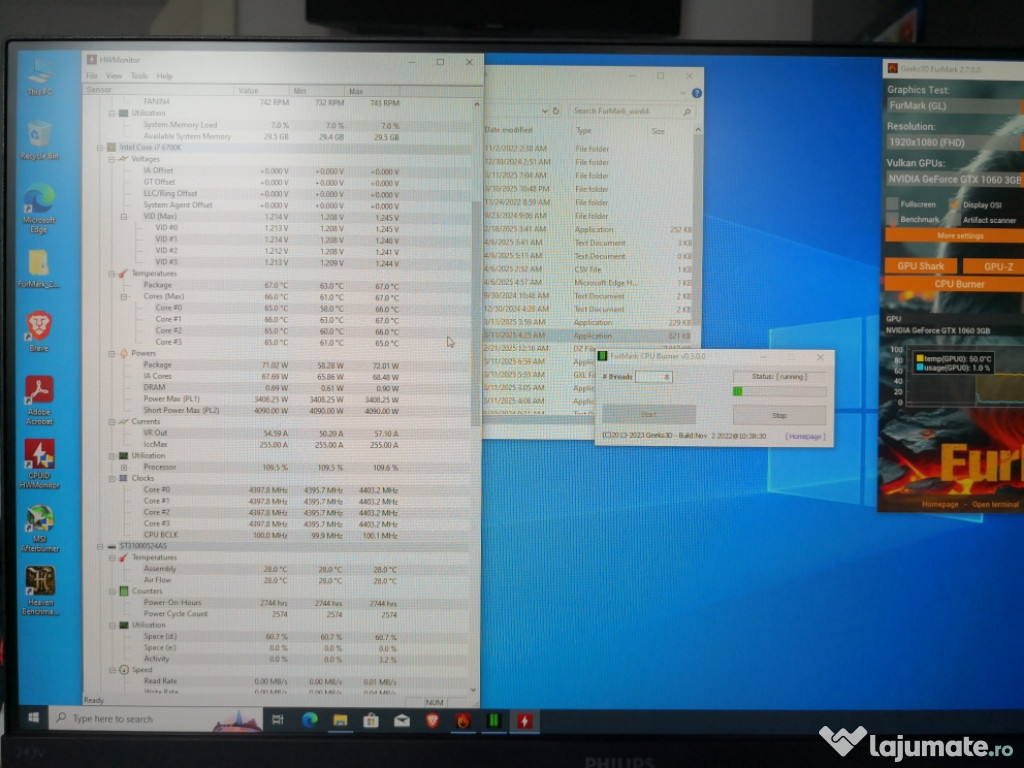Collapse the ST31000524AS drive node
This screenshot has width=1024, height=768.
point(100,546)
